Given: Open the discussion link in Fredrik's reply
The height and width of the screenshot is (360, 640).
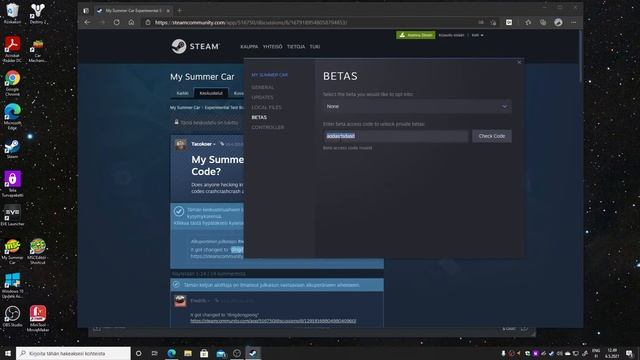Looking at the screenshot, I should pos(273,321).
